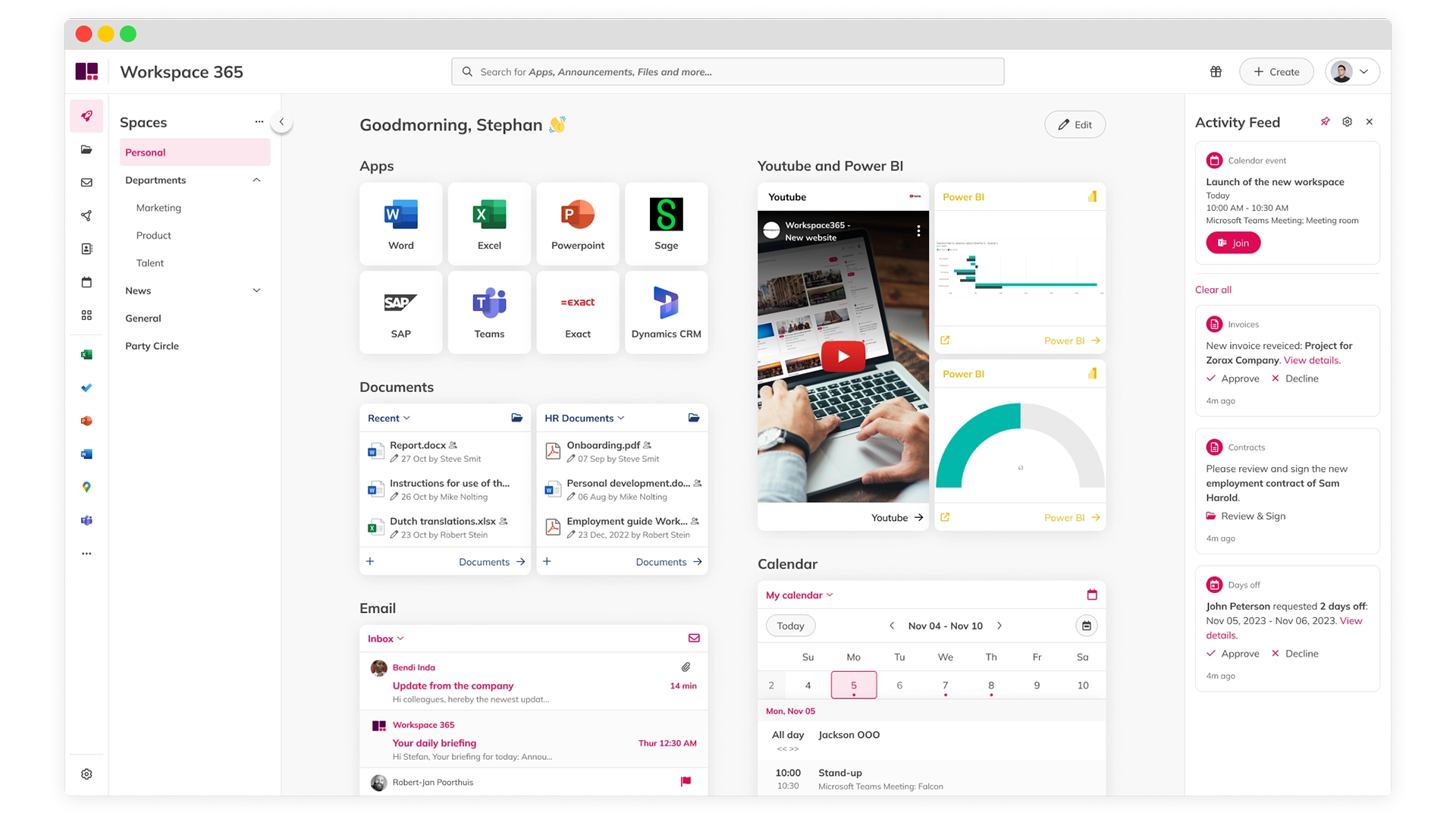The width and height of the screenshot is (1456, 819).
Task: Open Spaces more options menu
Action: coord(259,121)
